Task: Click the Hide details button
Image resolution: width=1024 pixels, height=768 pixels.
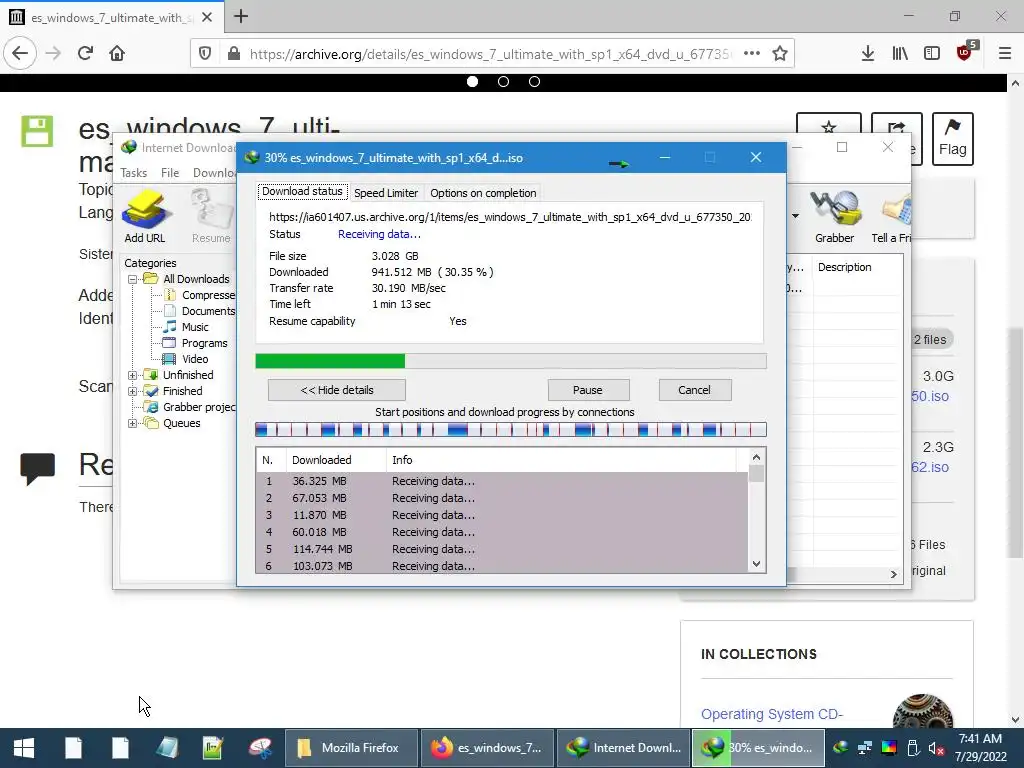Action: [x=337, y=390]
